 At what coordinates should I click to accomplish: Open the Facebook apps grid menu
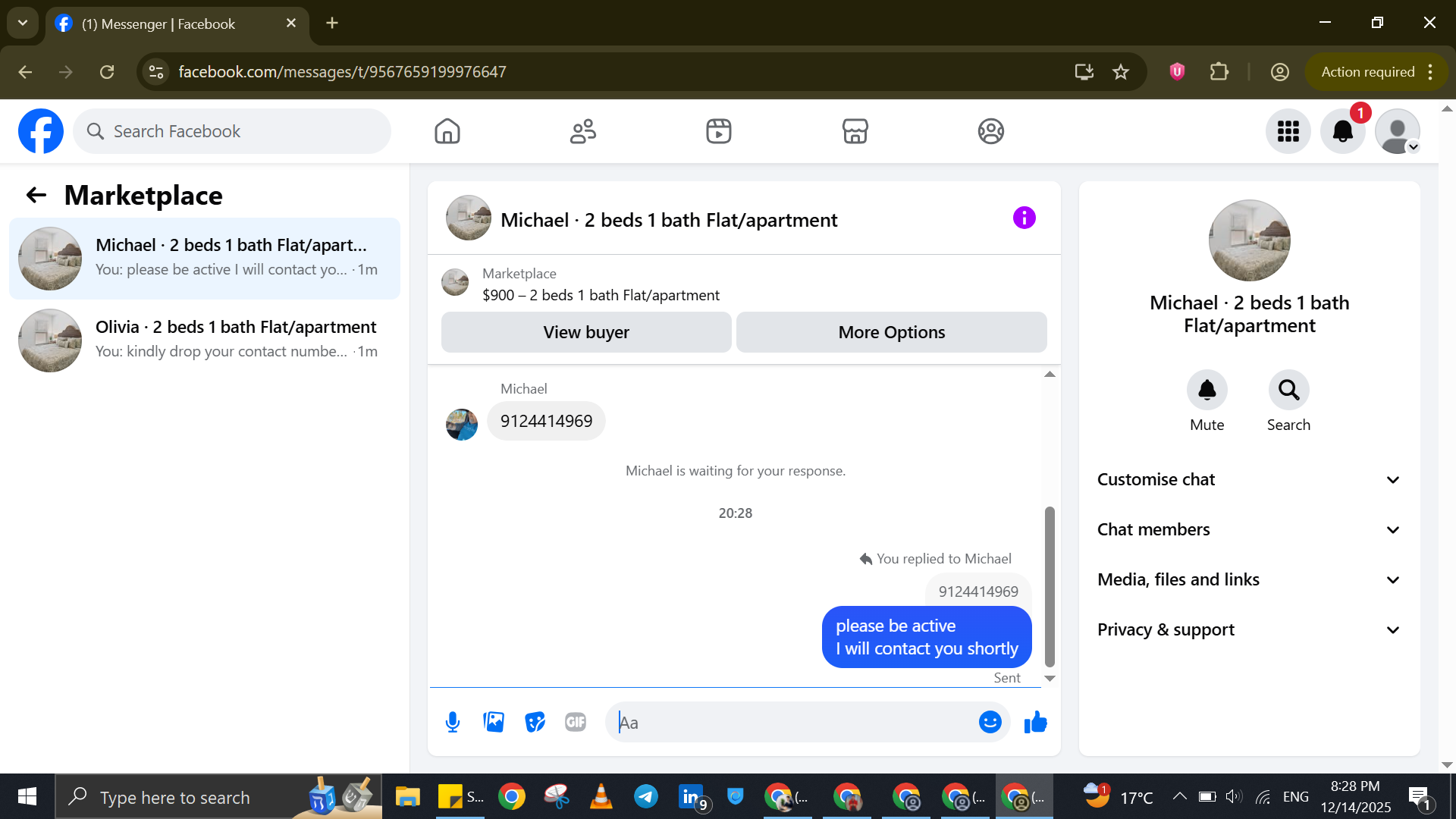tap(1288, 131)
